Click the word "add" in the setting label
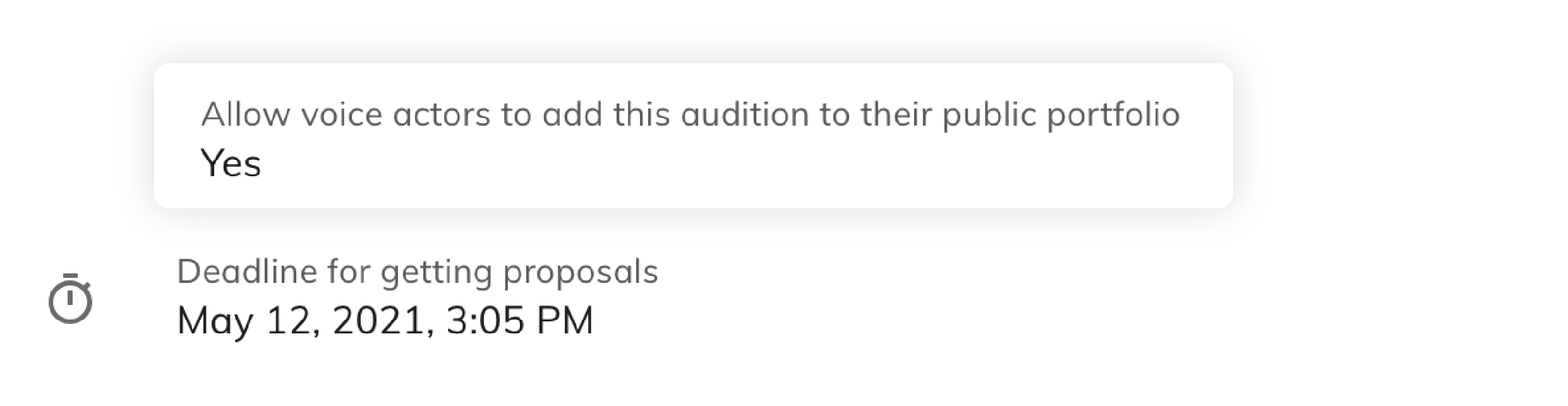This screenshot has width=1568, height=406. (572, 115)
